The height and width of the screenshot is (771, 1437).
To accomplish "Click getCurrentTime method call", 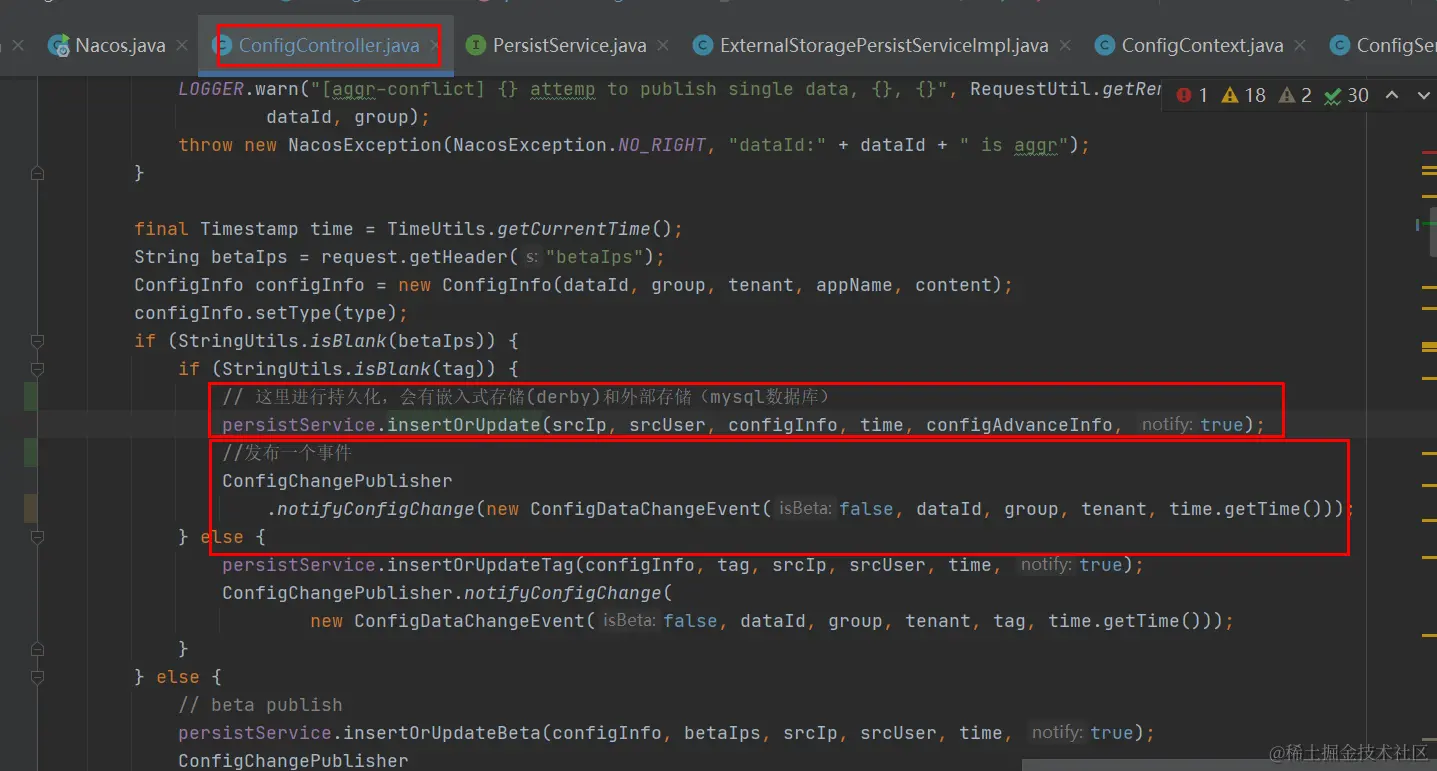I will 574,229.
